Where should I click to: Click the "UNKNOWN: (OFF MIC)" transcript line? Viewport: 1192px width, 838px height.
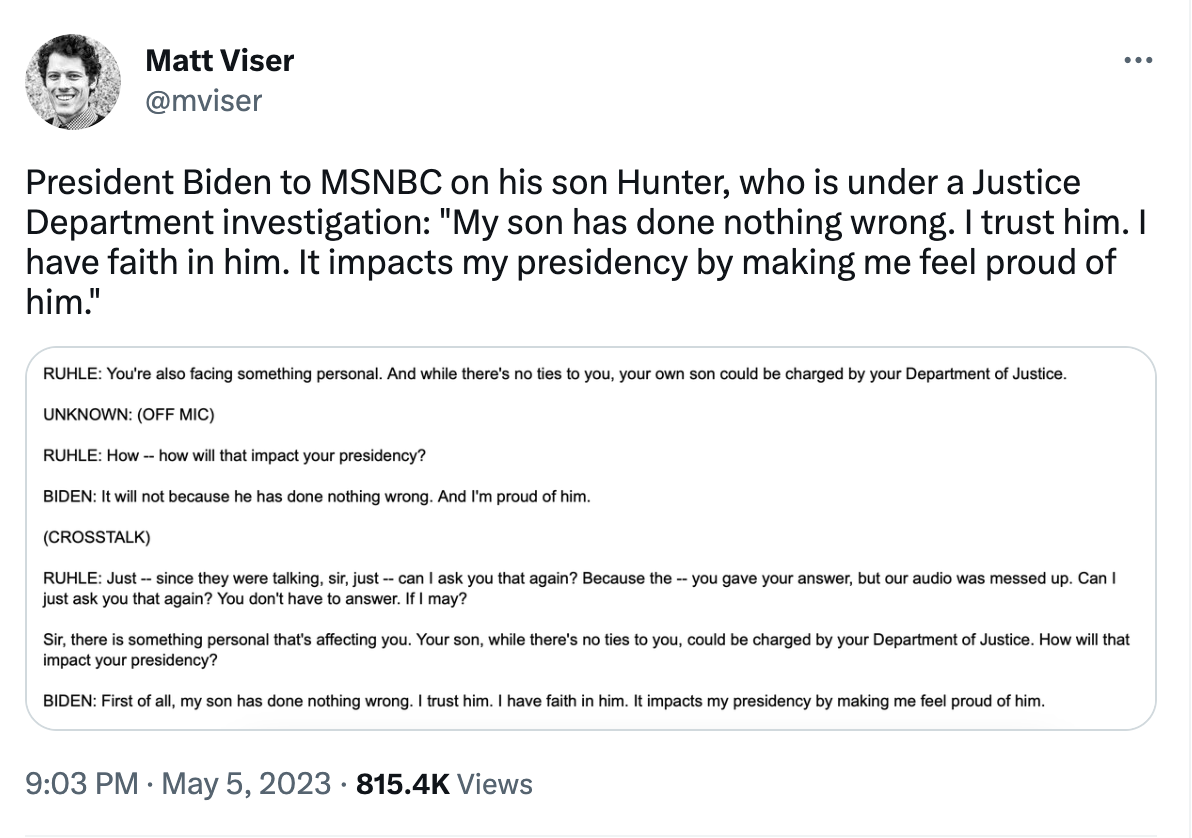click(129, 415)
